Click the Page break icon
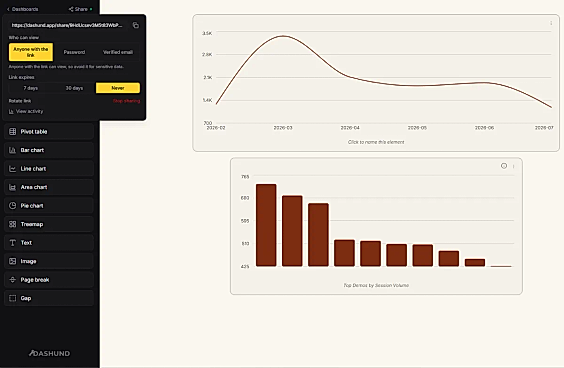564x368 pixels. [13, 280]
